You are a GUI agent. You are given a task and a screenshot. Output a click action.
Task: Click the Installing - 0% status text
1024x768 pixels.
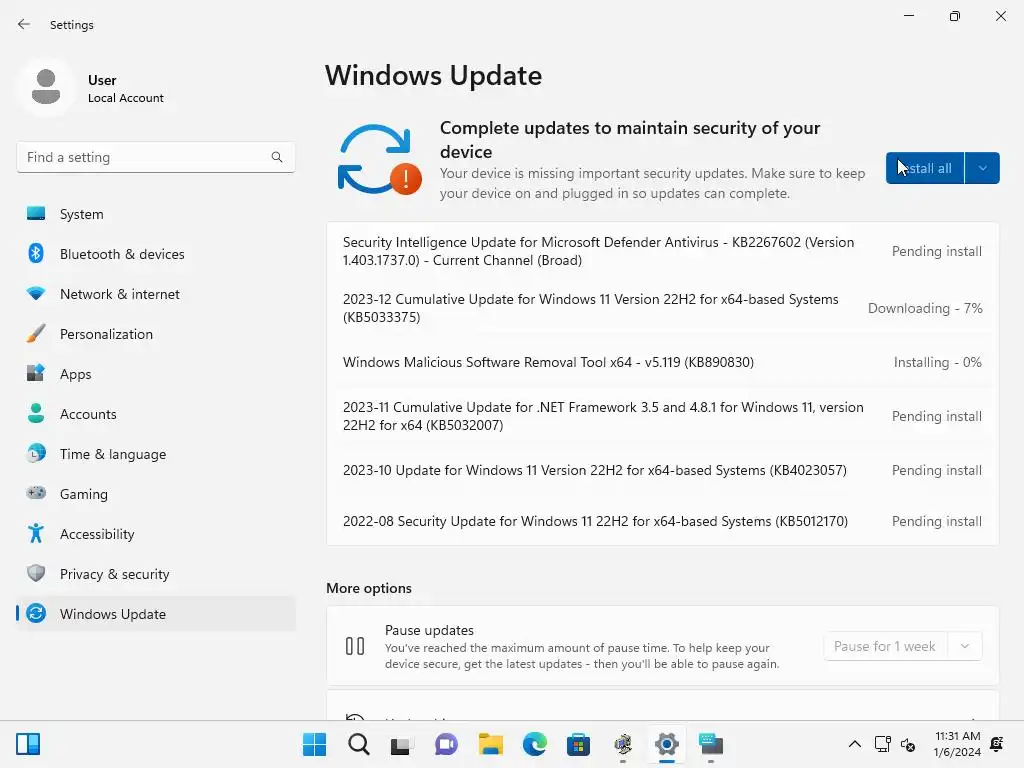[937, 362]
